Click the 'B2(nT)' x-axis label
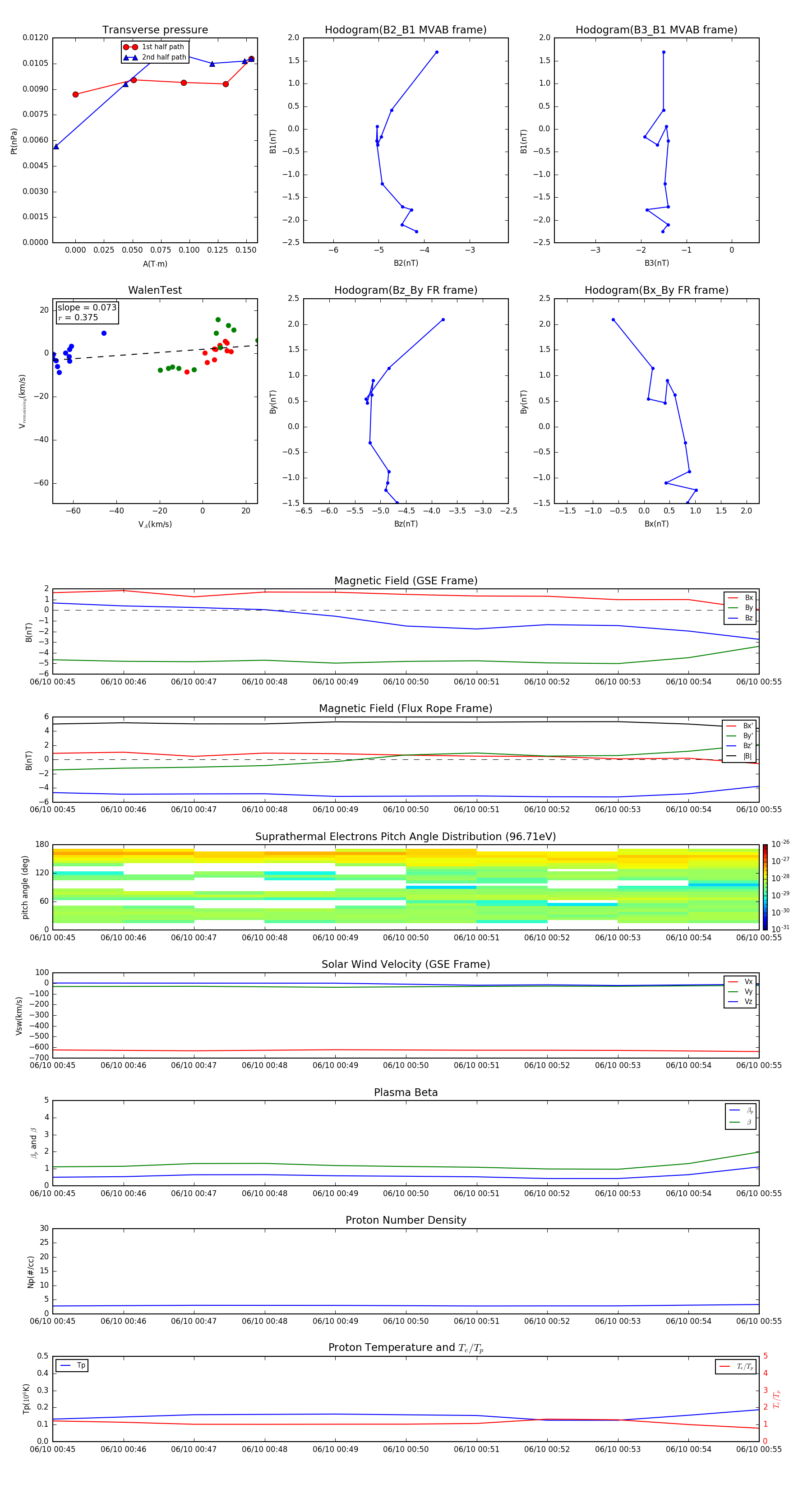 coord(406,263)
